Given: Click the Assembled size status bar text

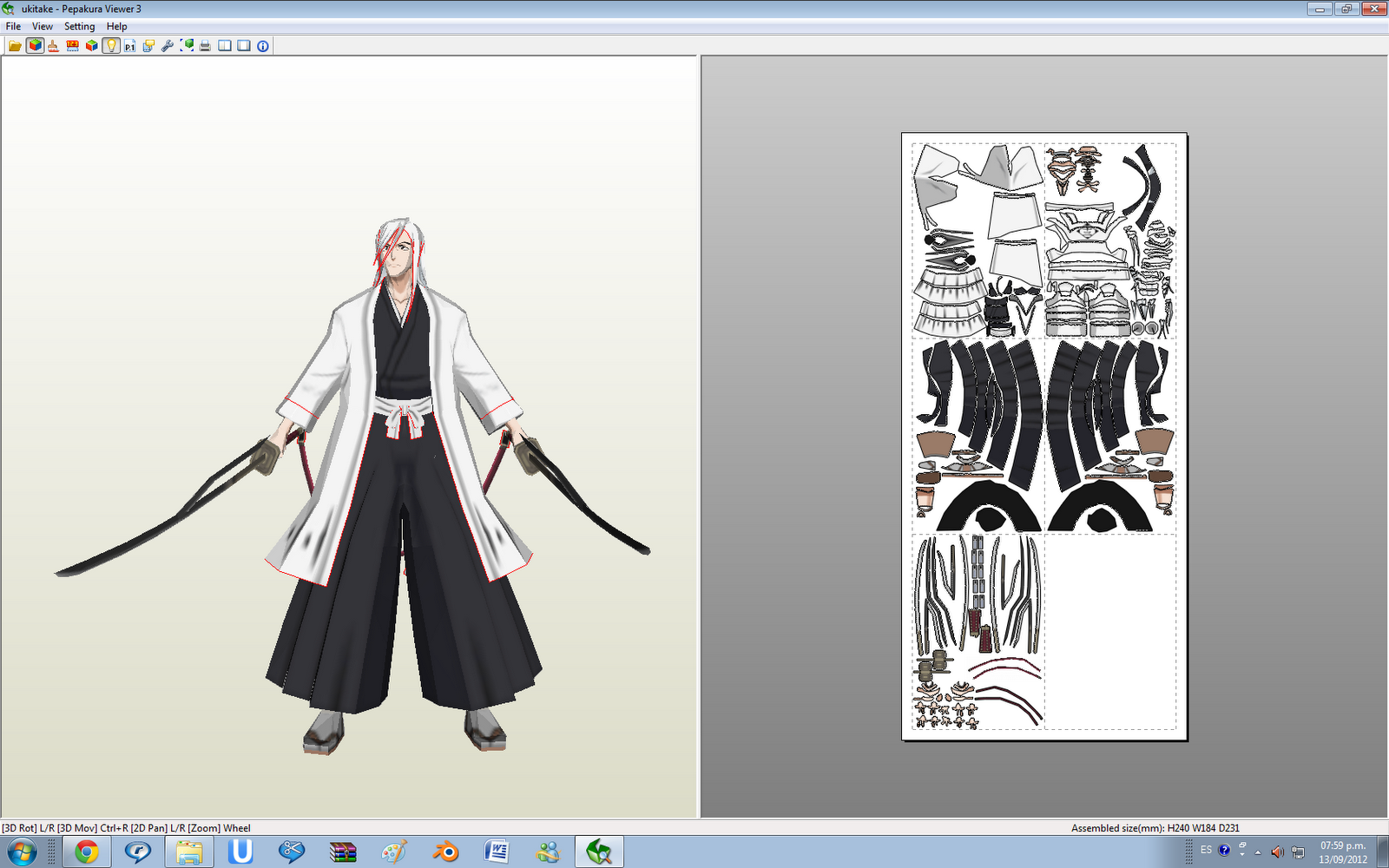Looking at the screenshot, I should click(1155, 828).
